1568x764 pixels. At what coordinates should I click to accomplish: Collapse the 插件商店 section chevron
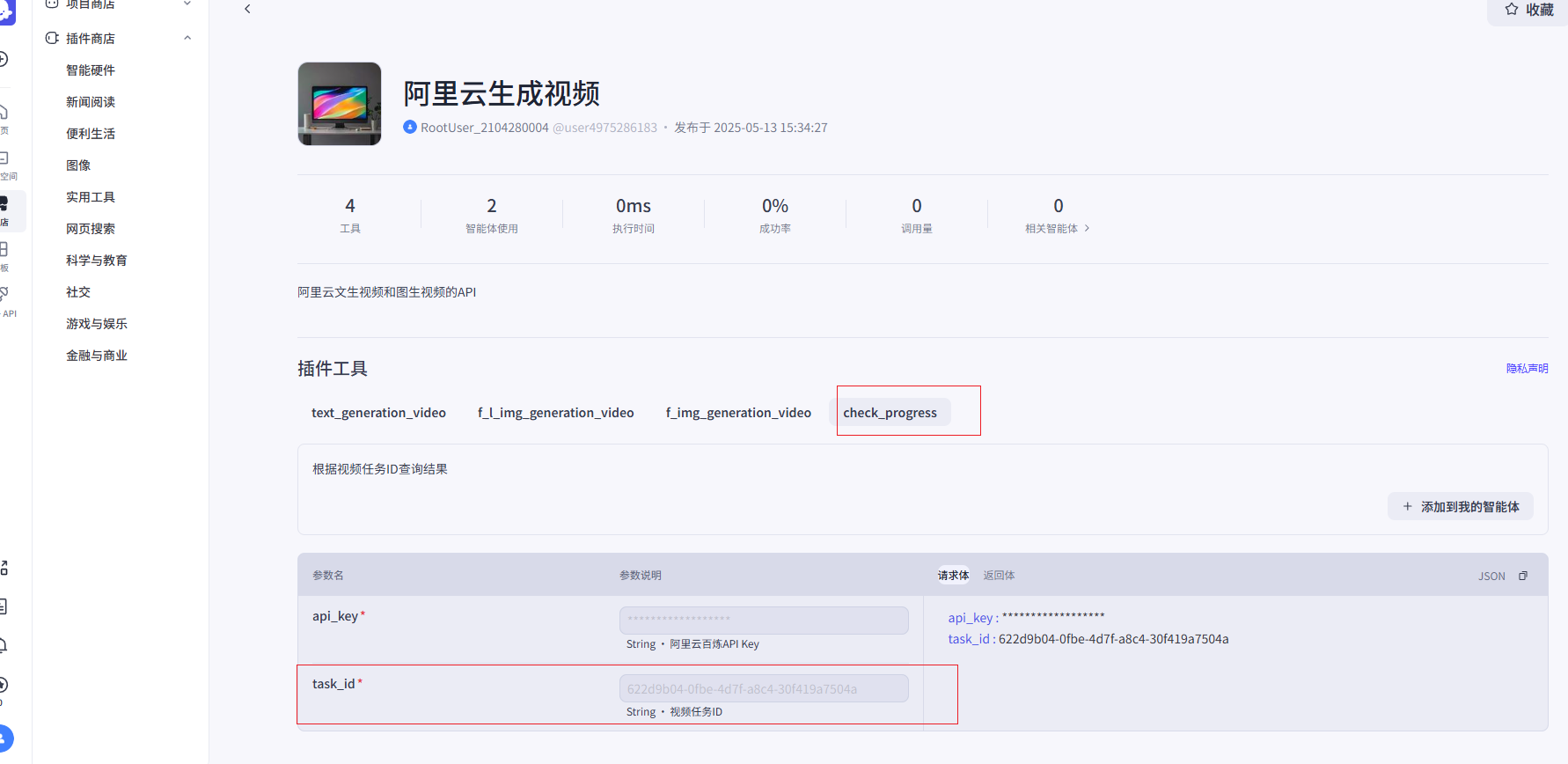[187, 38]
